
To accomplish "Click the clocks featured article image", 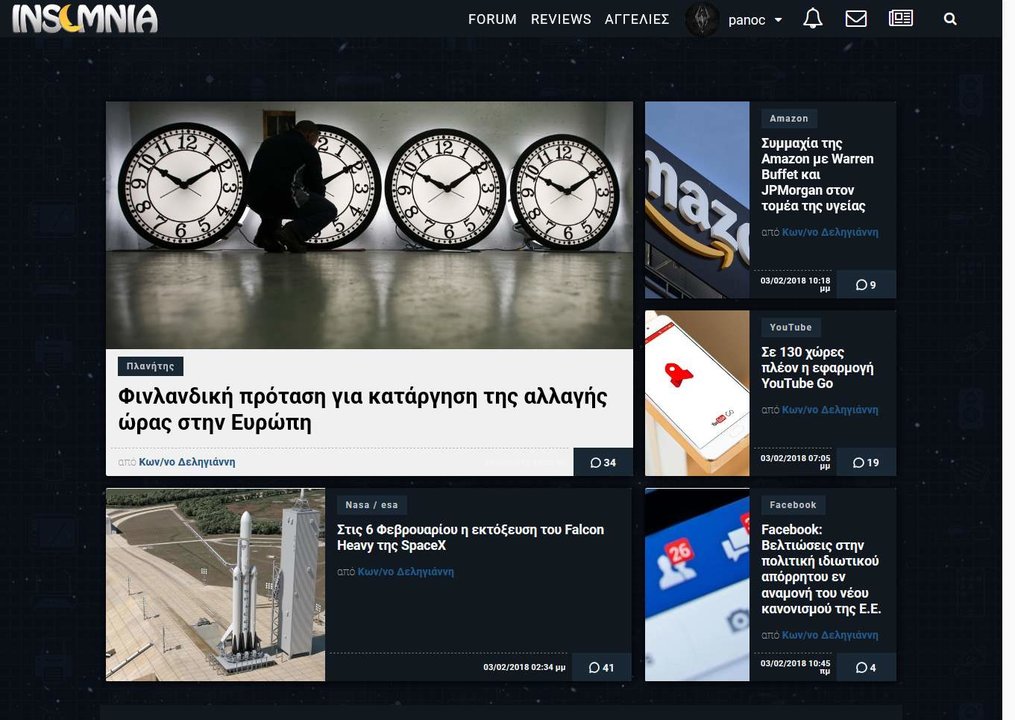I will [x=369, y=225].
